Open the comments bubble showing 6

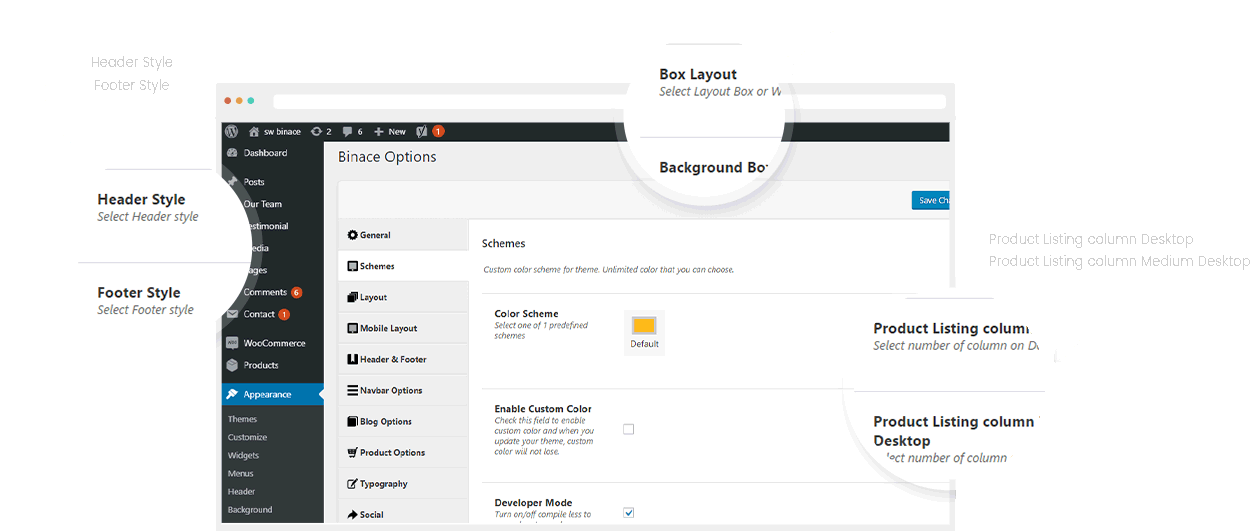coord(352,131)
